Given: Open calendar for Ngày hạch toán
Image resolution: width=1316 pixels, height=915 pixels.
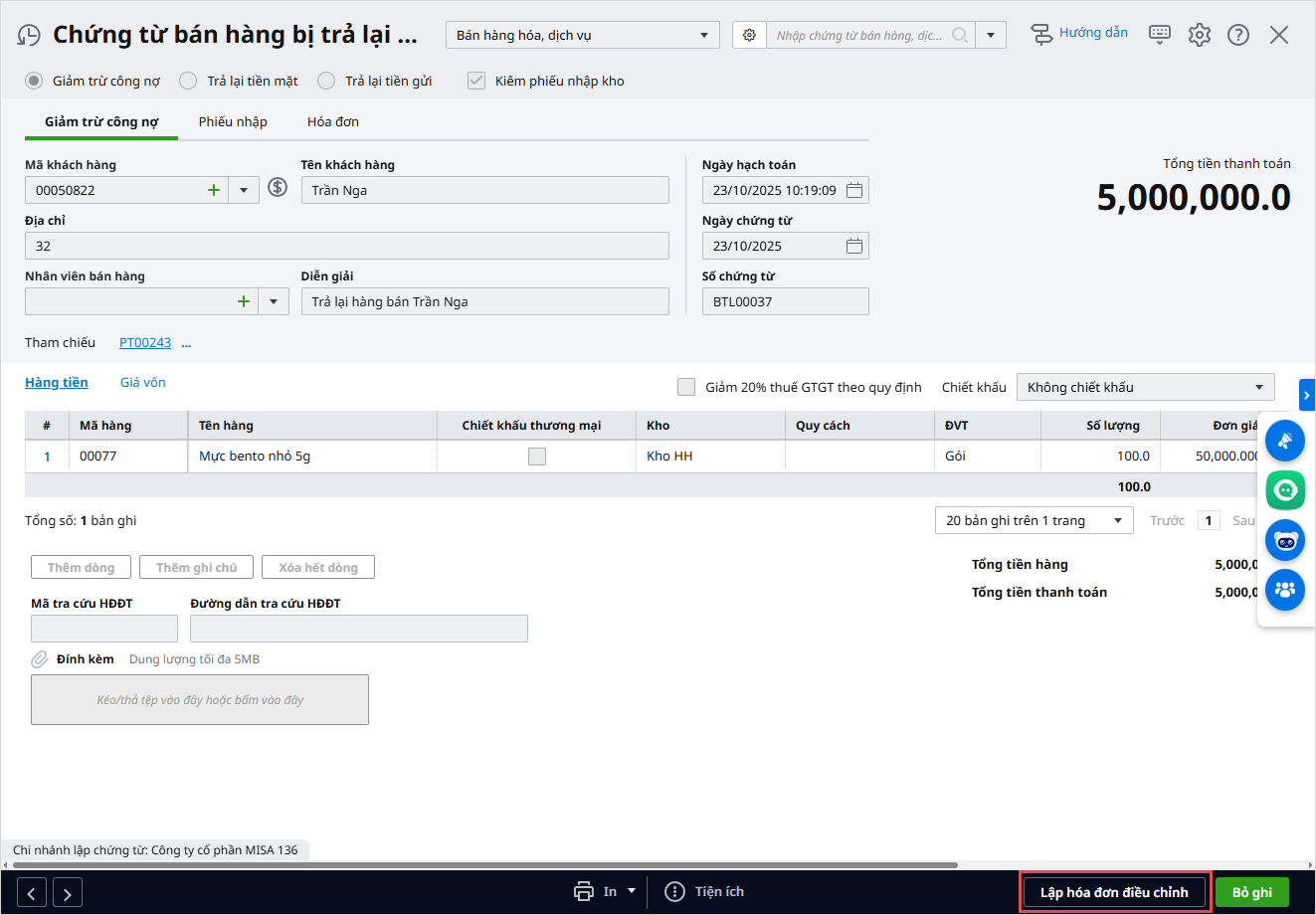Looking at the screenshot, I should click(x=854, y=190).
